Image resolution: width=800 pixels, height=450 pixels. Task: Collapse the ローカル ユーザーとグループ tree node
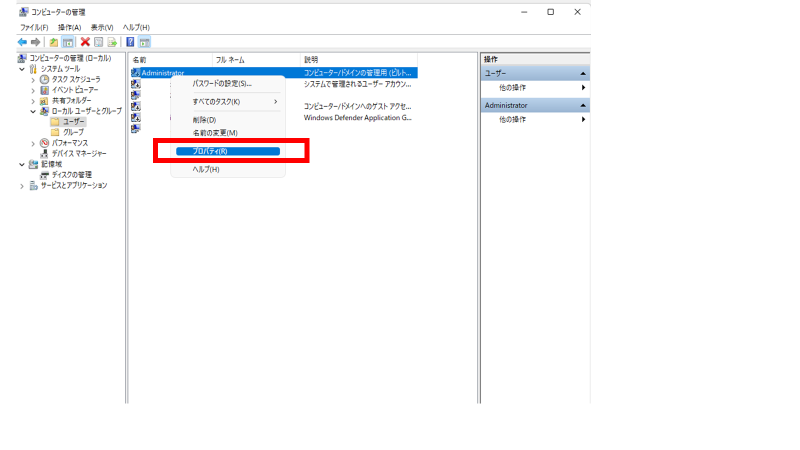click(x=33, y=111)
